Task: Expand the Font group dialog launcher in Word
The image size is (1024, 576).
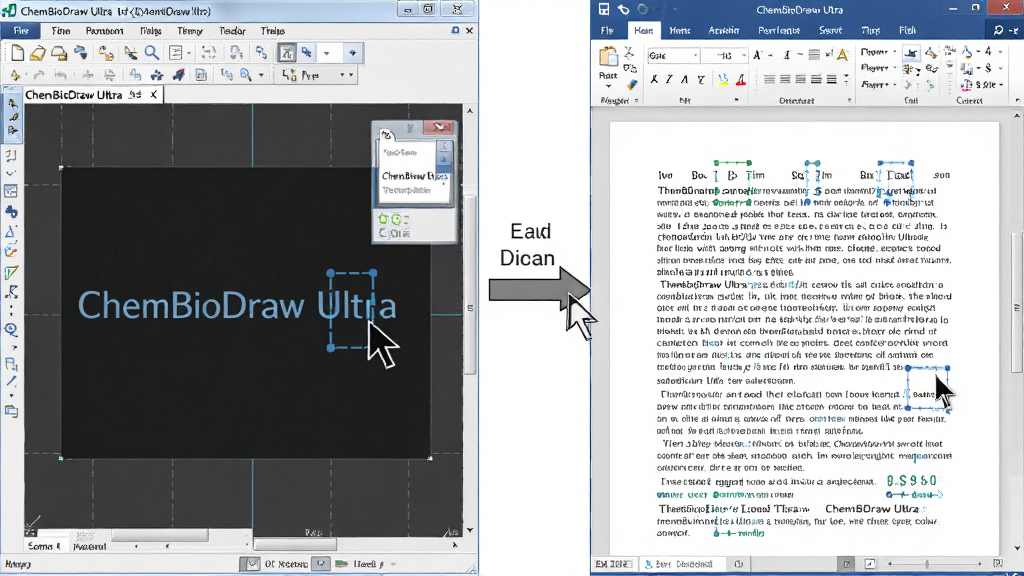Action: pyautogui.click(x=737, y=101)
